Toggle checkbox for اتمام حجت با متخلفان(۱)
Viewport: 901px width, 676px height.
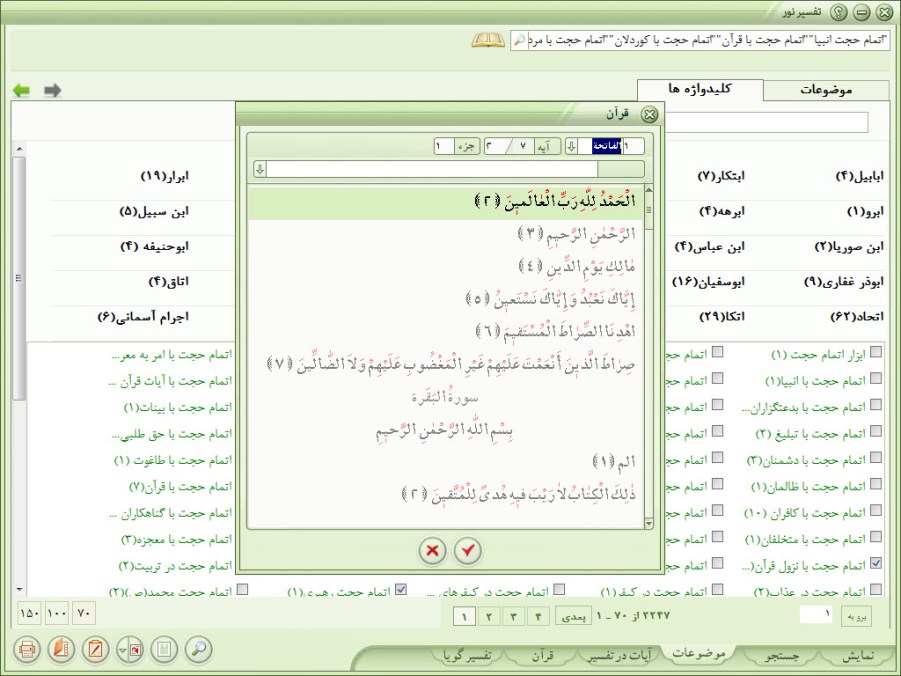[876, 537]
